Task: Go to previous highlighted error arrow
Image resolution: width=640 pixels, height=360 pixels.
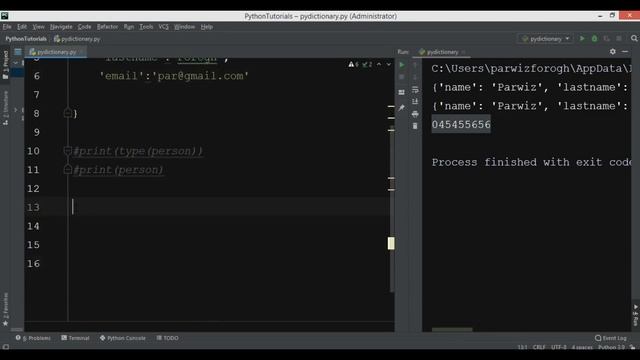Action: pyautogui.click(x=379, y=64)
